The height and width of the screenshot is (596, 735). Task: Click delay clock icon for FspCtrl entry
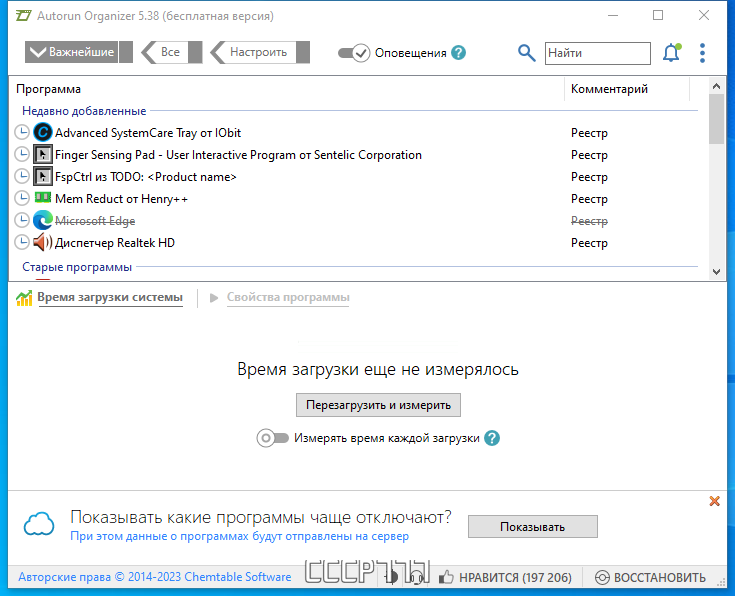click(22, 177)
